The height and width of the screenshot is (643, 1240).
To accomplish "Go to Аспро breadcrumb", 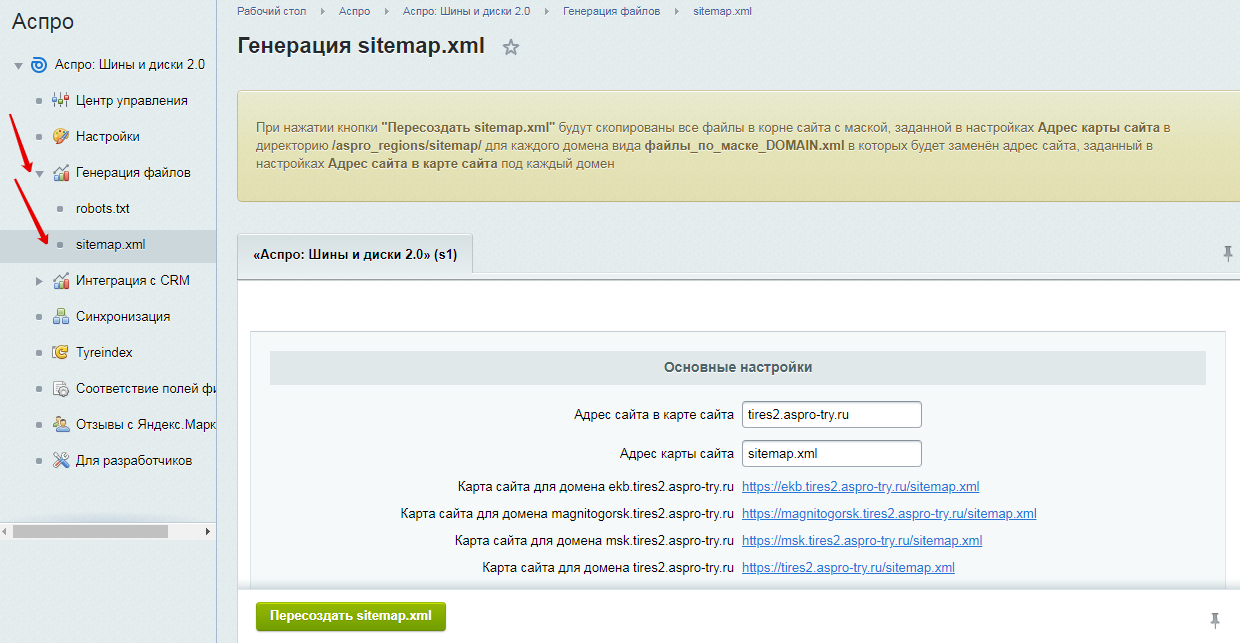I will [x=354, y=11].
